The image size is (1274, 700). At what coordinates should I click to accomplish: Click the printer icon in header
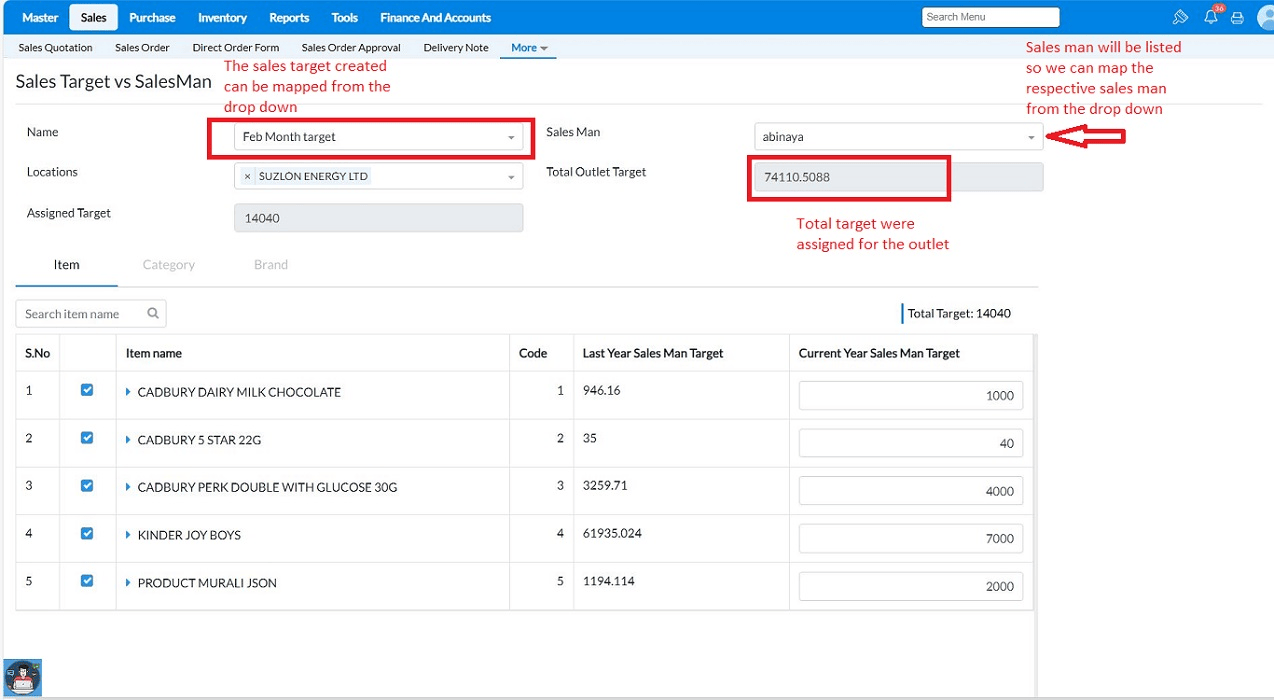(x=1237, y=17)
